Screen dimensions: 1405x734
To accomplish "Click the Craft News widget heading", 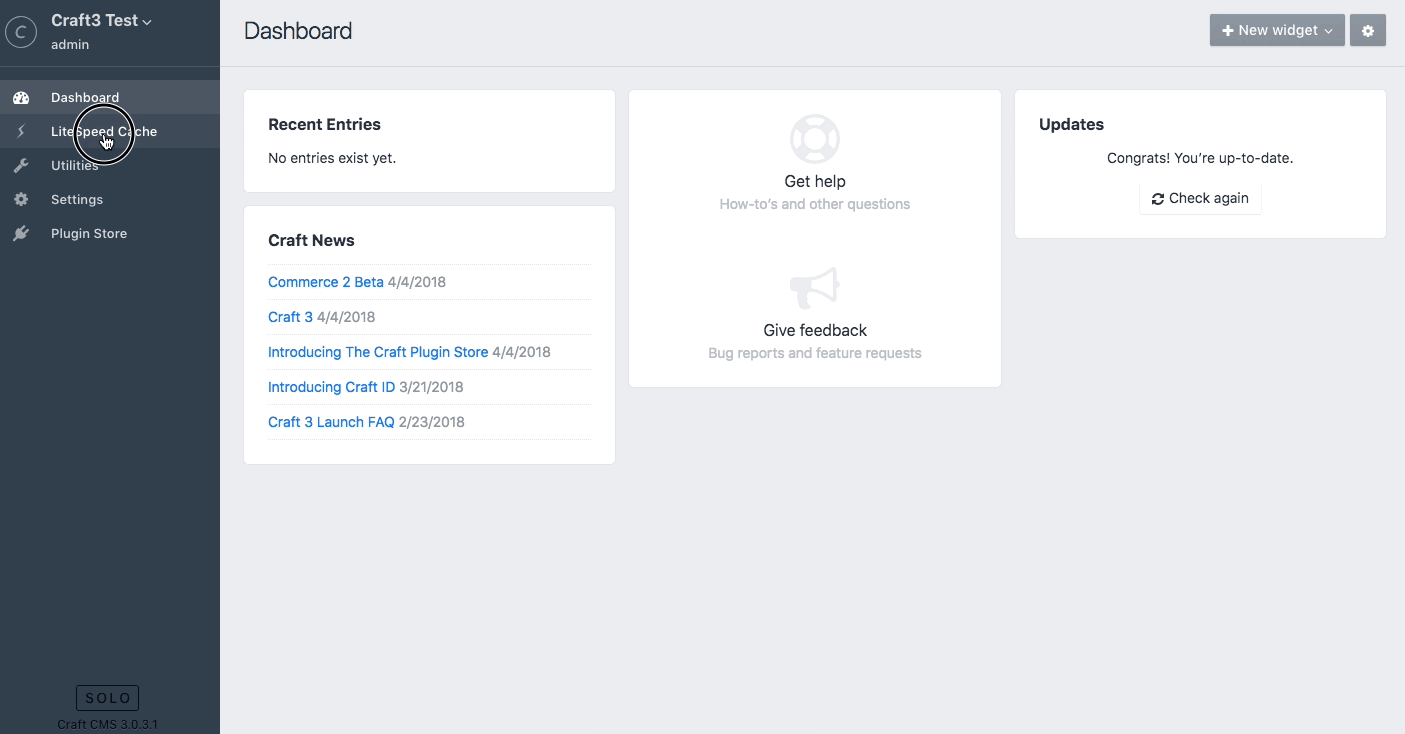I will click(x=311, y=240).
